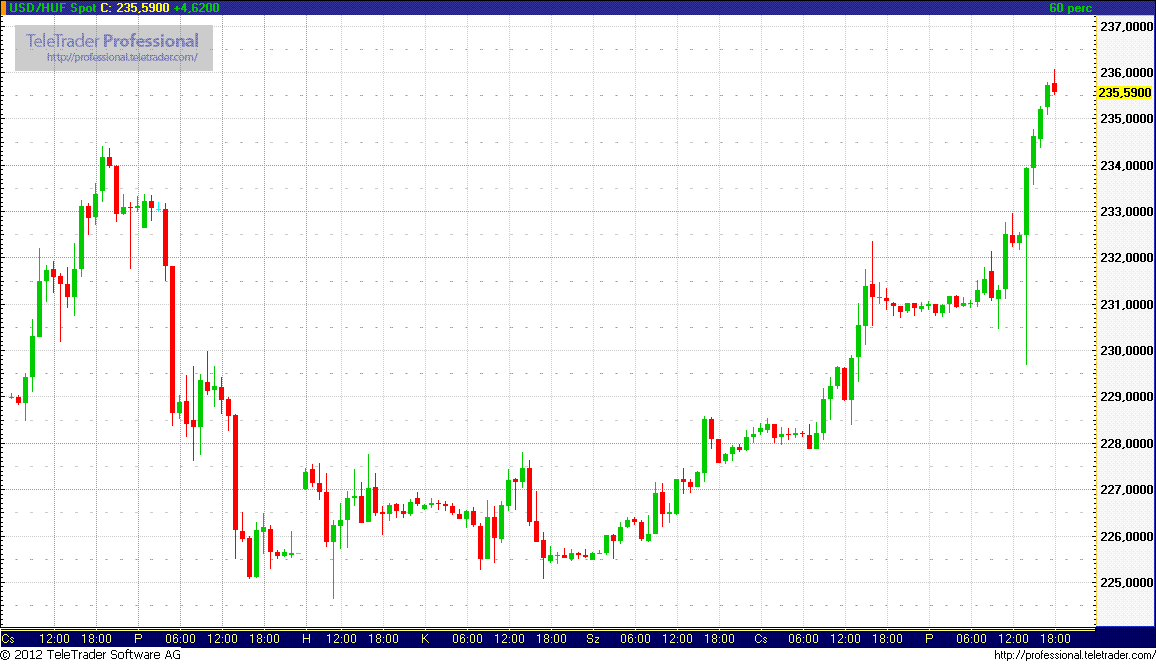The image size is (1156, 664).
Task: Click the 228,0000 price axis label
Action: [x=1127, y=444]
